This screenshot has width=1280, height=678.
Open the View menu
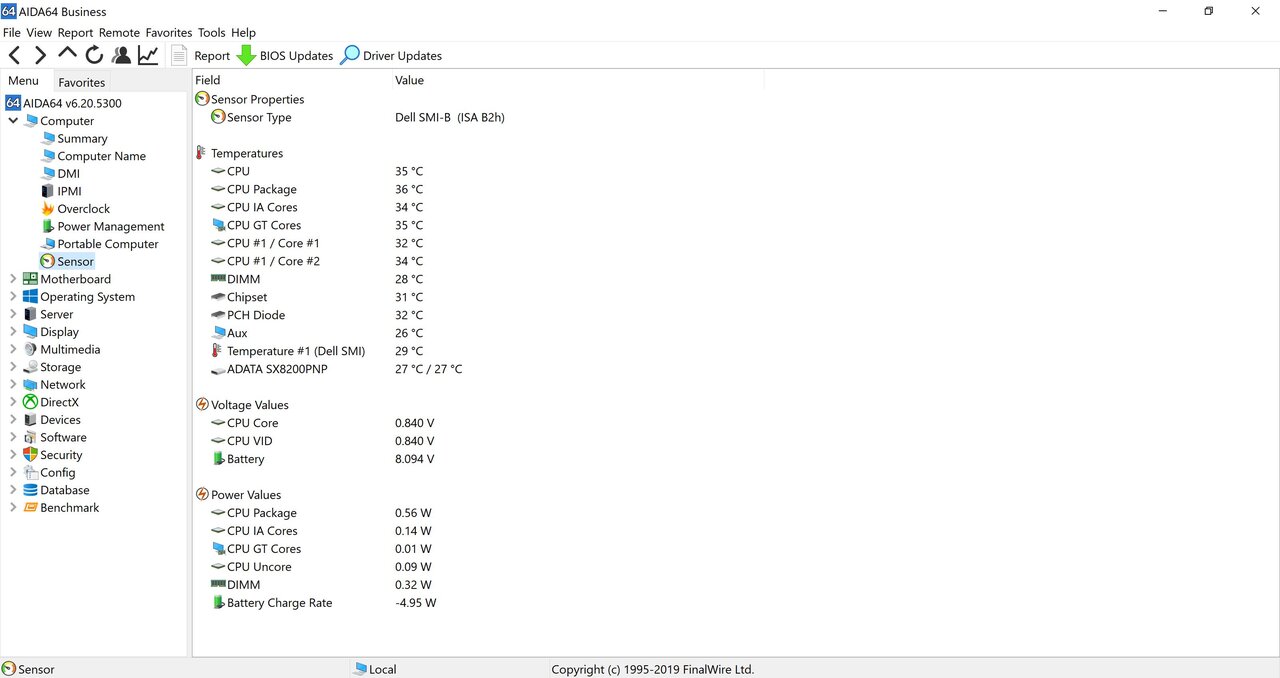pos(39,33)
